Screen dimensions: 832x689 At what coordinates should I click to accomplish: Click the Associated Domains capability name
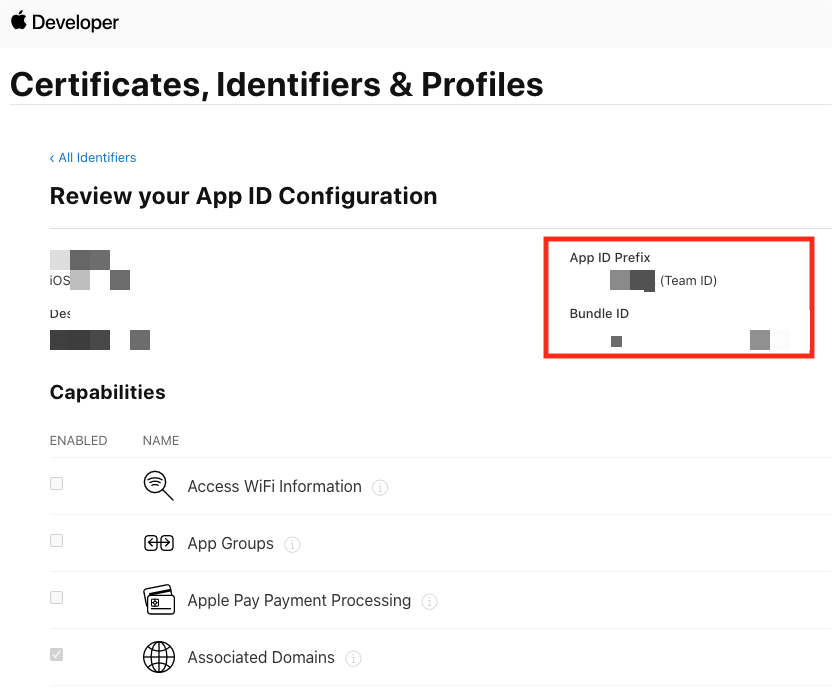coord(261,658)
